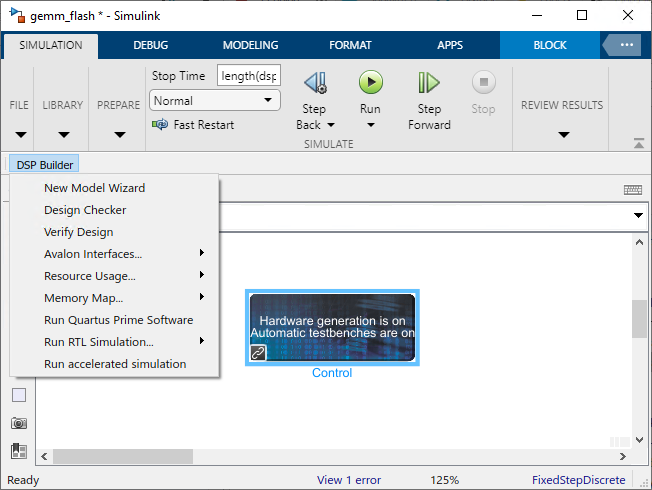Toggle Fast Restart option
The image size is (652, 490).
[193, 125]
